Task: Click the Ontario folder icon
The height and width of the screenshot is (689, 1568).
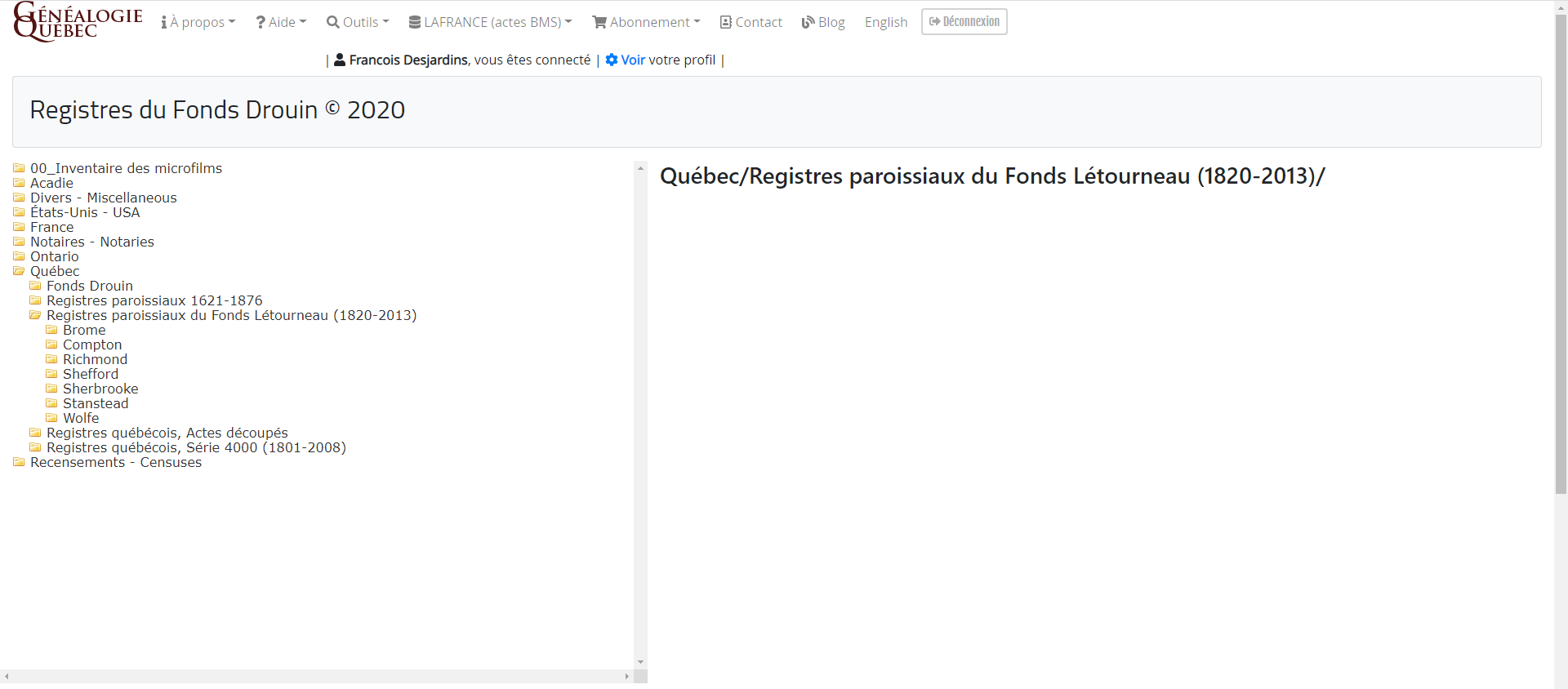Action: [x=19, y=256]
